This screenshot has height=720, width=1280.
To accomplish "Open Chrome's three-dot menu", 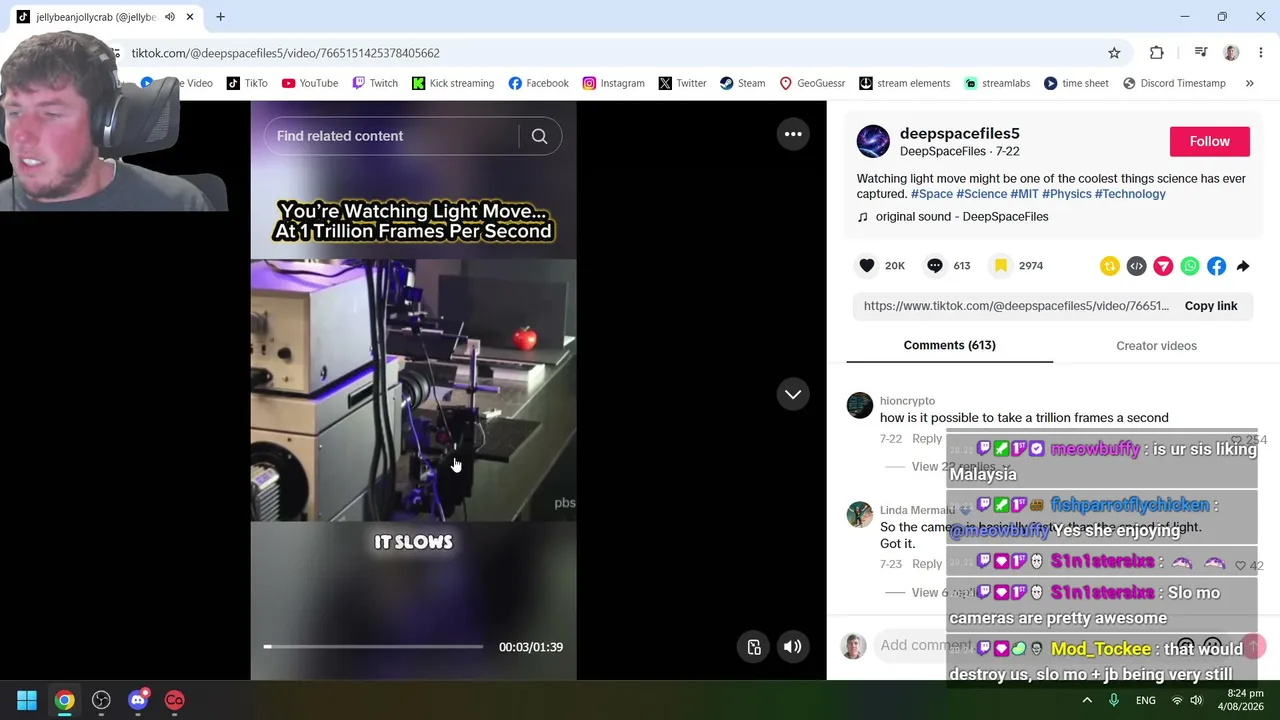I will point(1261,53).
